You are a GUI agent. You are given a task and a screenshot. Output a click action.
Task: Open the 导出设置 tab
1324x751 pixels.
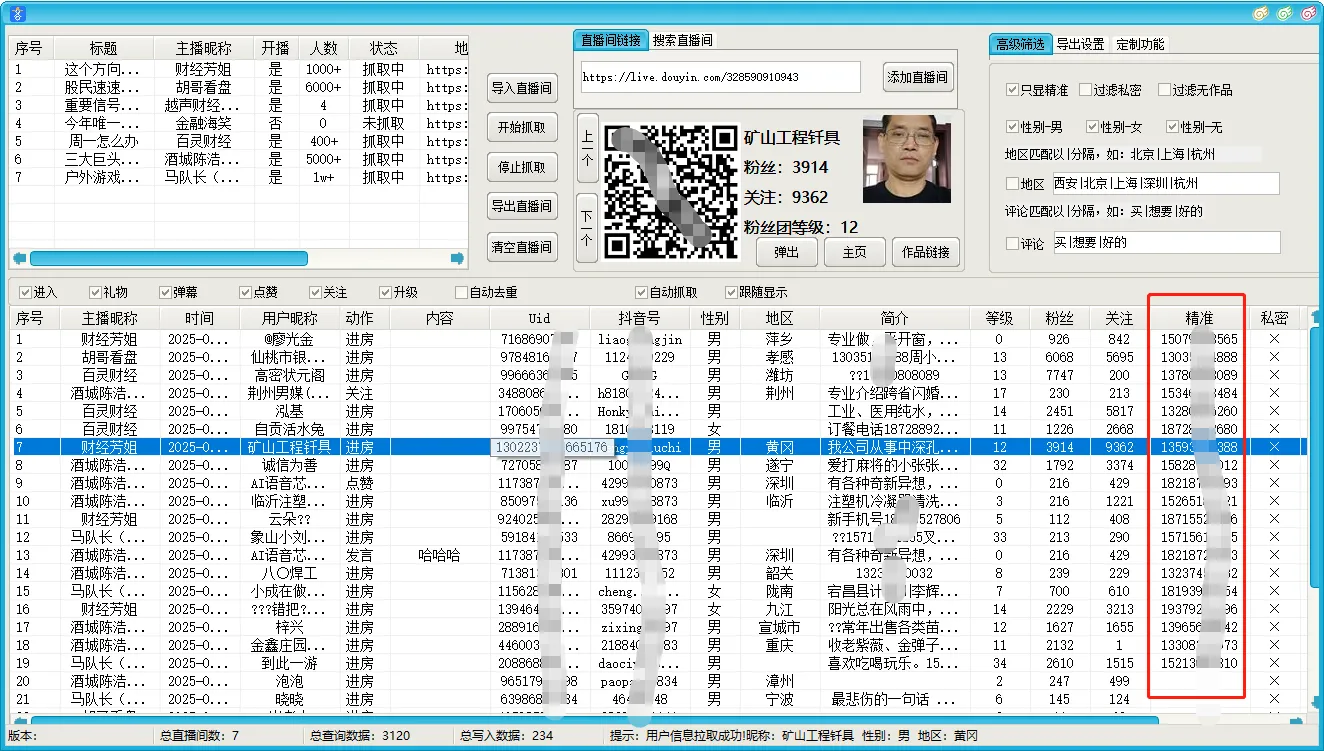(1081, 44)
